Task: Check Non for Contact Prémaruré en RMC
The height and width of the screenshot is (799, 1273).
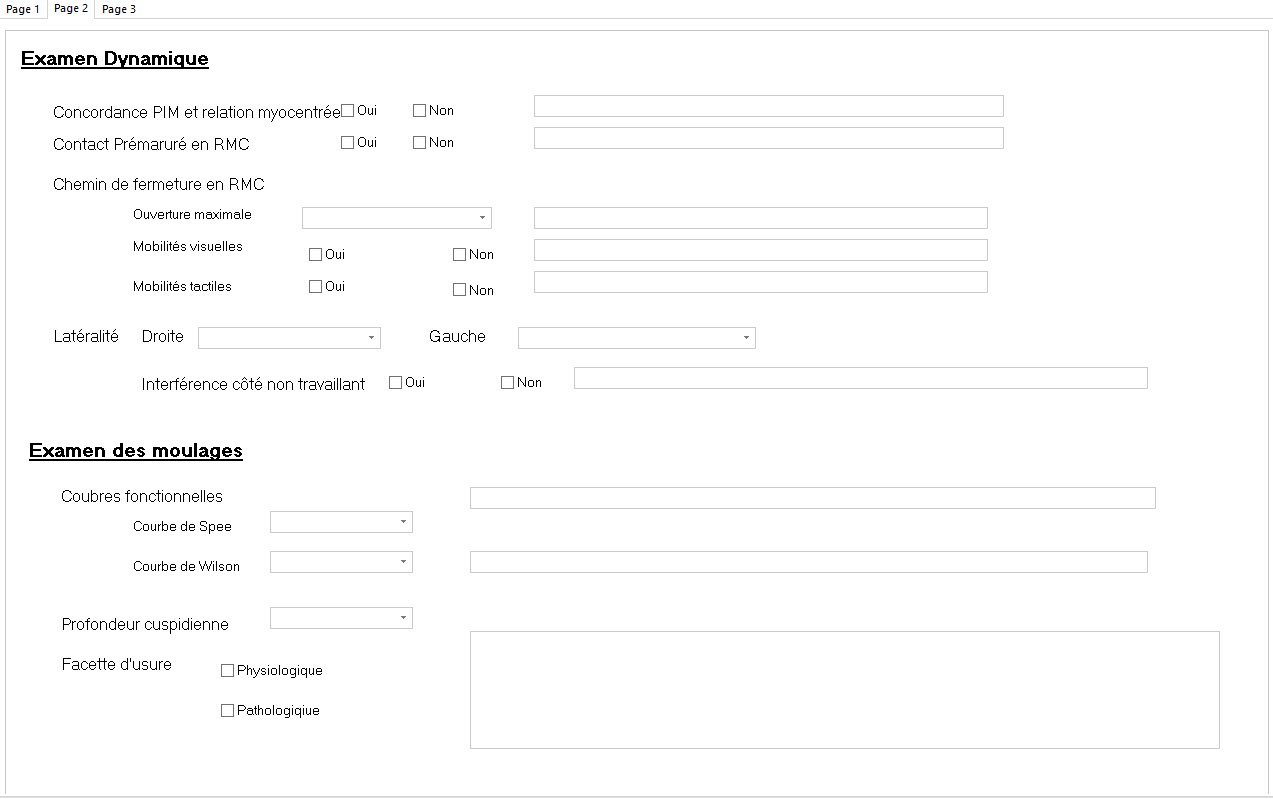Action: 420,142
